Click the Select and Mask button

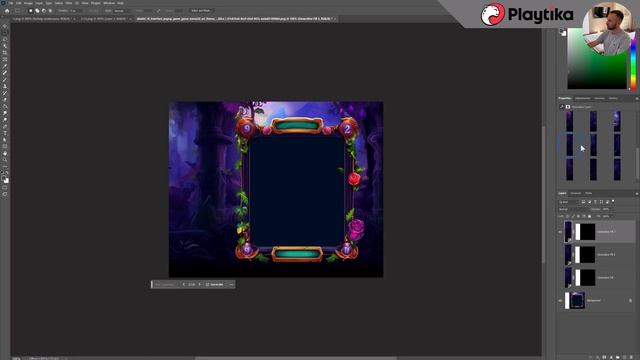point(201,11)
